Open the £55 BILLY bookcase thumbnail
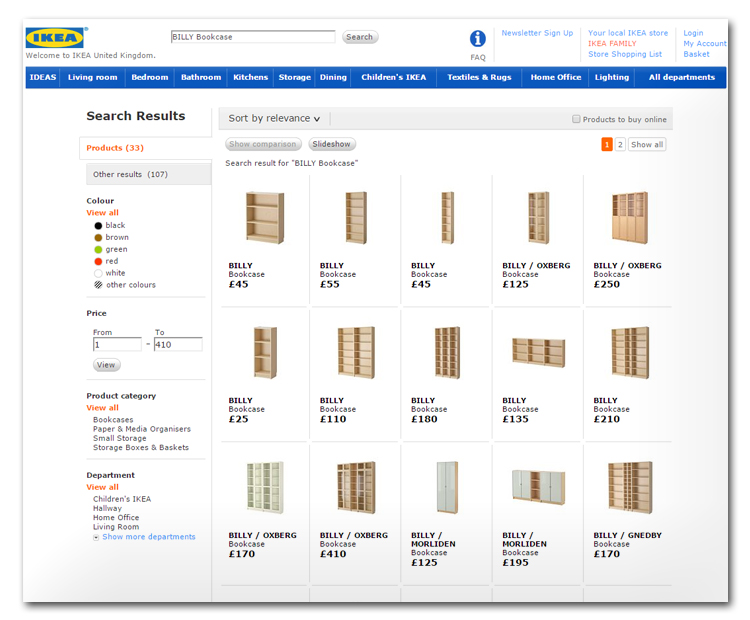 click(356, 218)
